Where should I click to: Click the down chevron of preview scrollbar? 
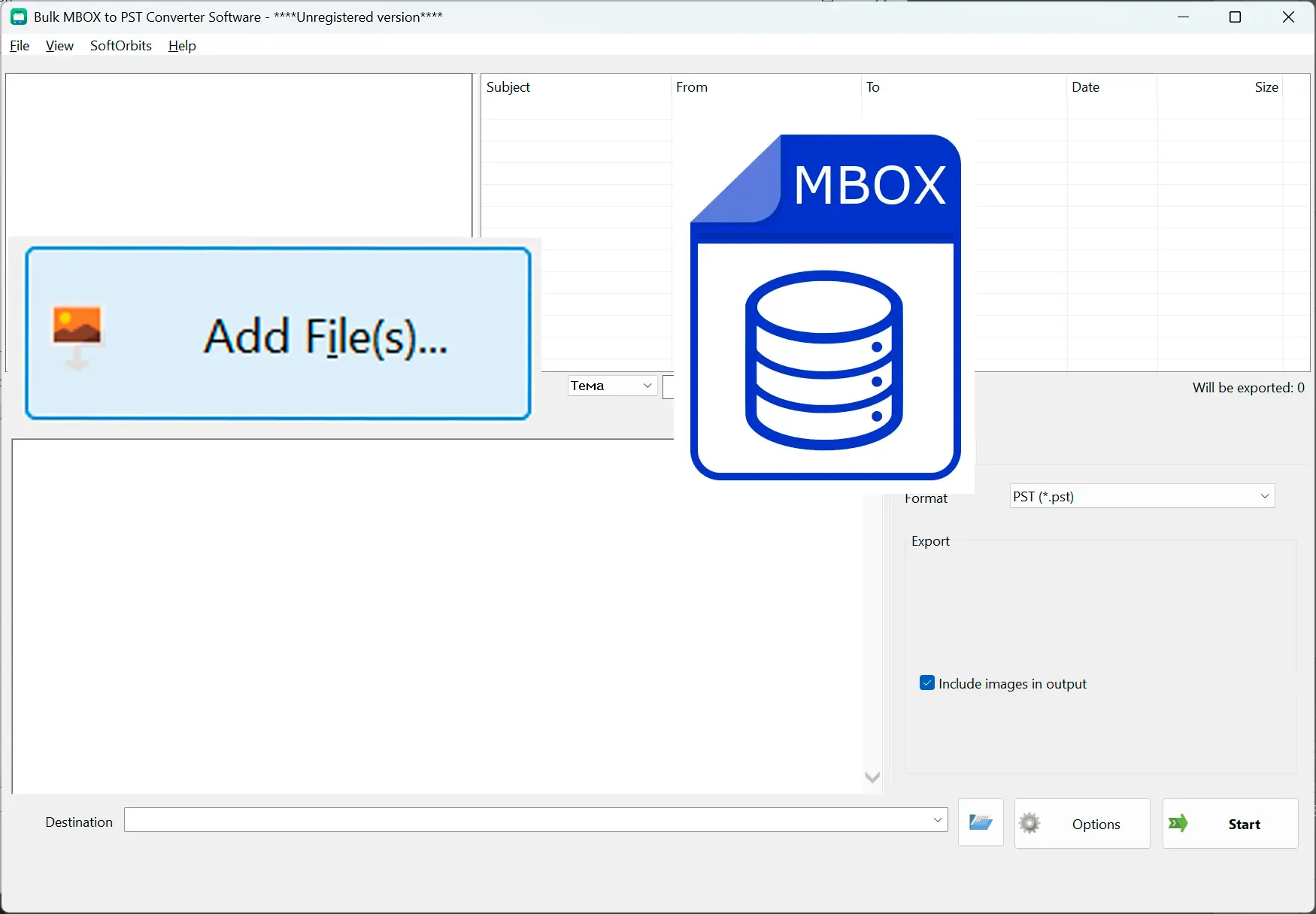[872, 777]
